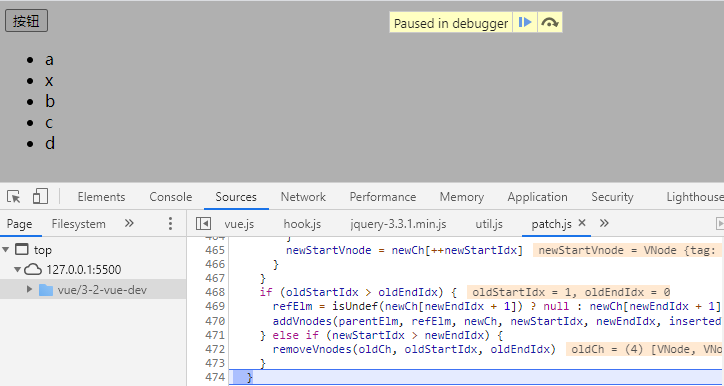Open the Console panel tab
The width and height of the screenshot is (724, 386).
click(x=170, y=197)
